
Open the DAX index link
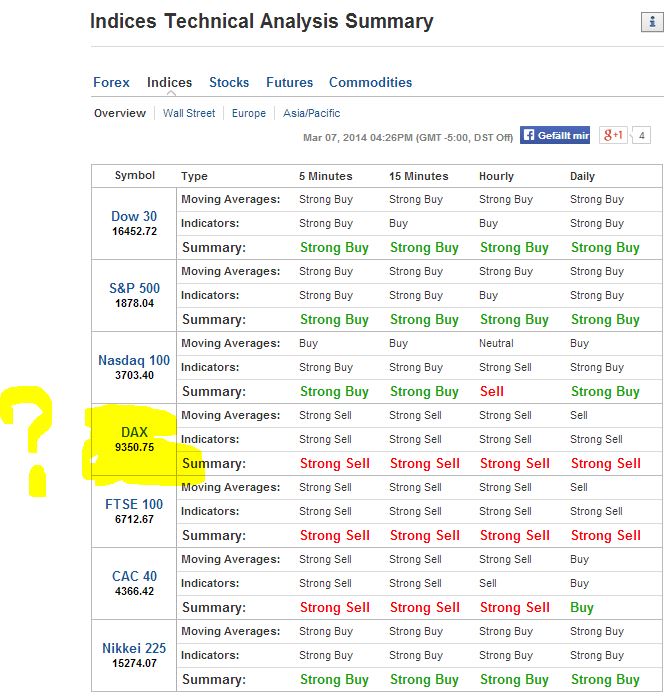(x=134, y=432)
